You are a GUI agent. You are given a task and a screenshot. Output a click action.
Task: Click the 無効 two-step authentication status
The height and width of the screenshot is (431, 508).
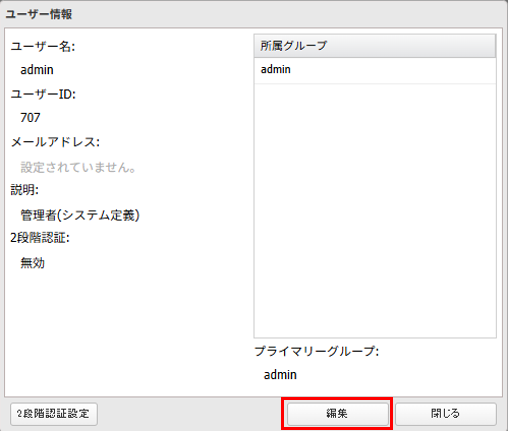point(33,263)
